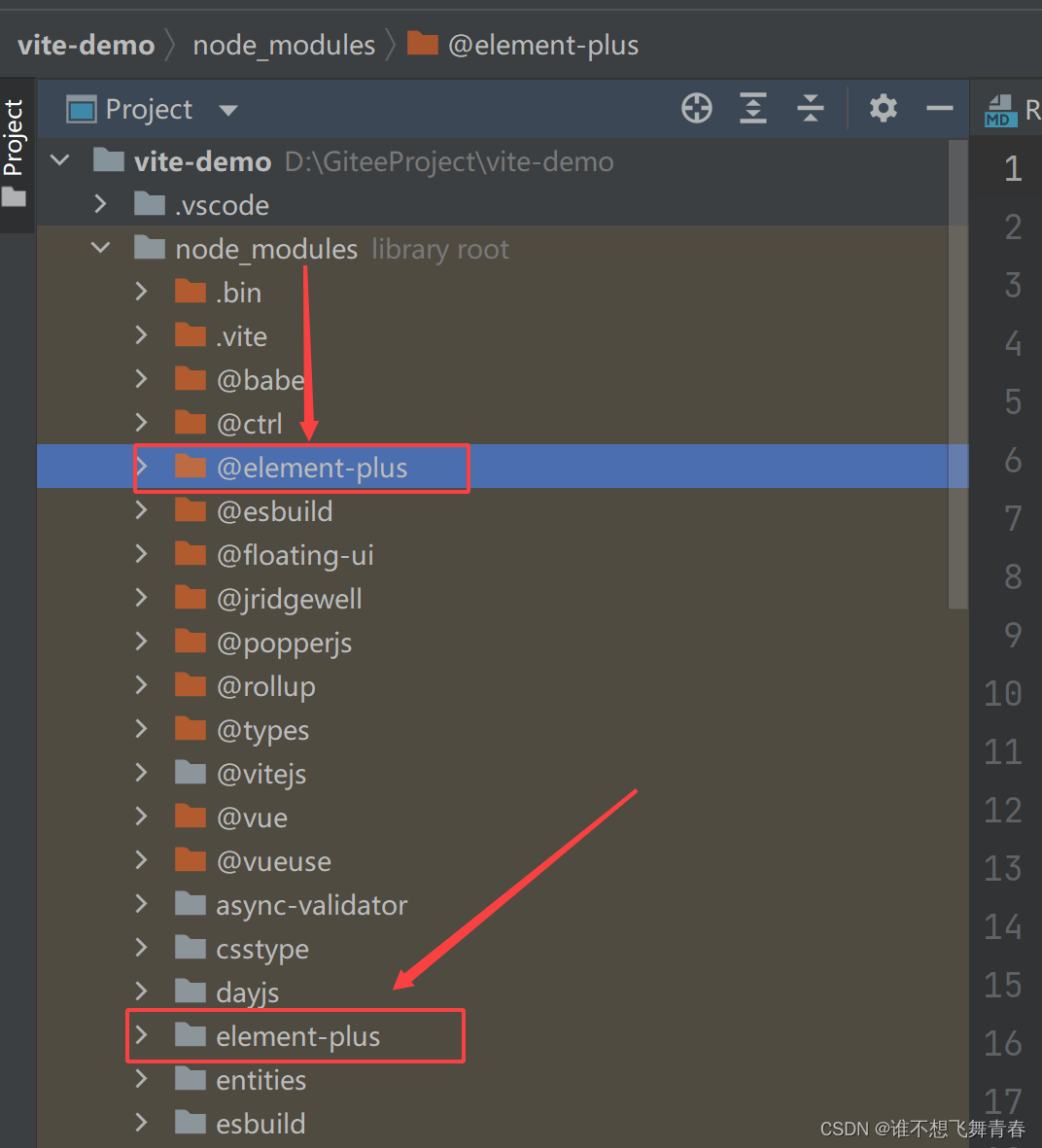Image resolution: width=1042 pixels, height=1148 pixels.
Task: Click line number 6 in editor gutter
Action: (x=1011, y=460)
